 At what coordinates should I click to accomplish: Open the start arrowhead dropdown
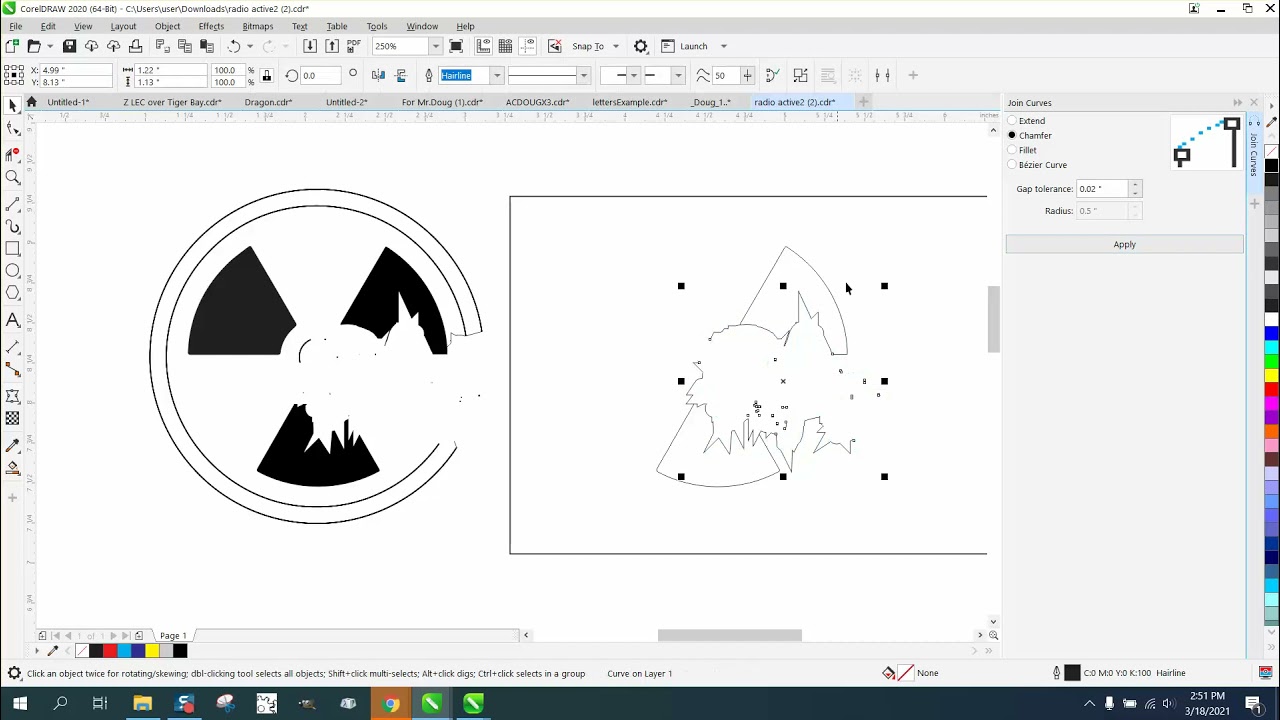[x=633, y=75]
